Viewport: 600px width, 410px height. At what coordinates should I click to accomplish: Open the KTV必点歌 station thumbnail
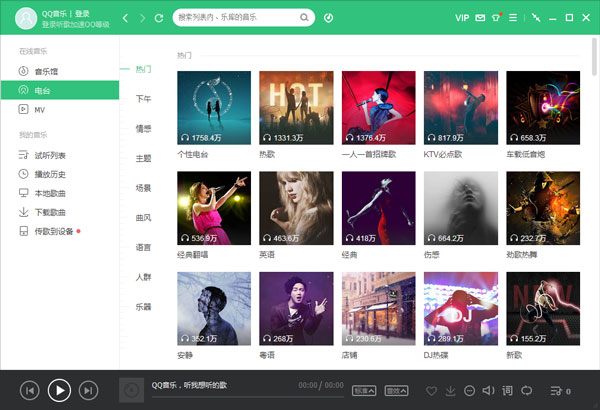pos(461,108)
